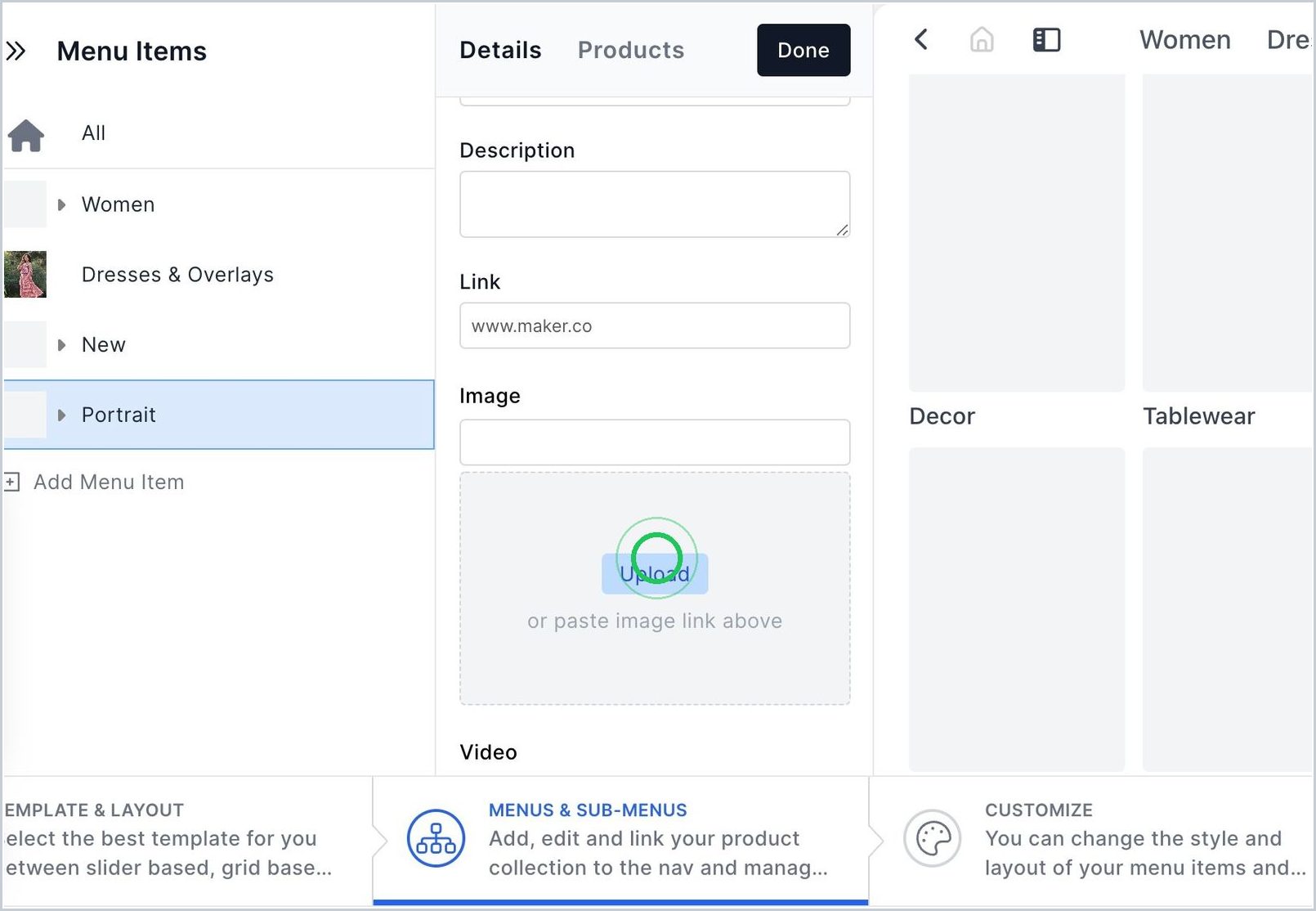The image size is (1316, 911).
Task: Click the Upload image button
Action: click(x=655, y=574)
